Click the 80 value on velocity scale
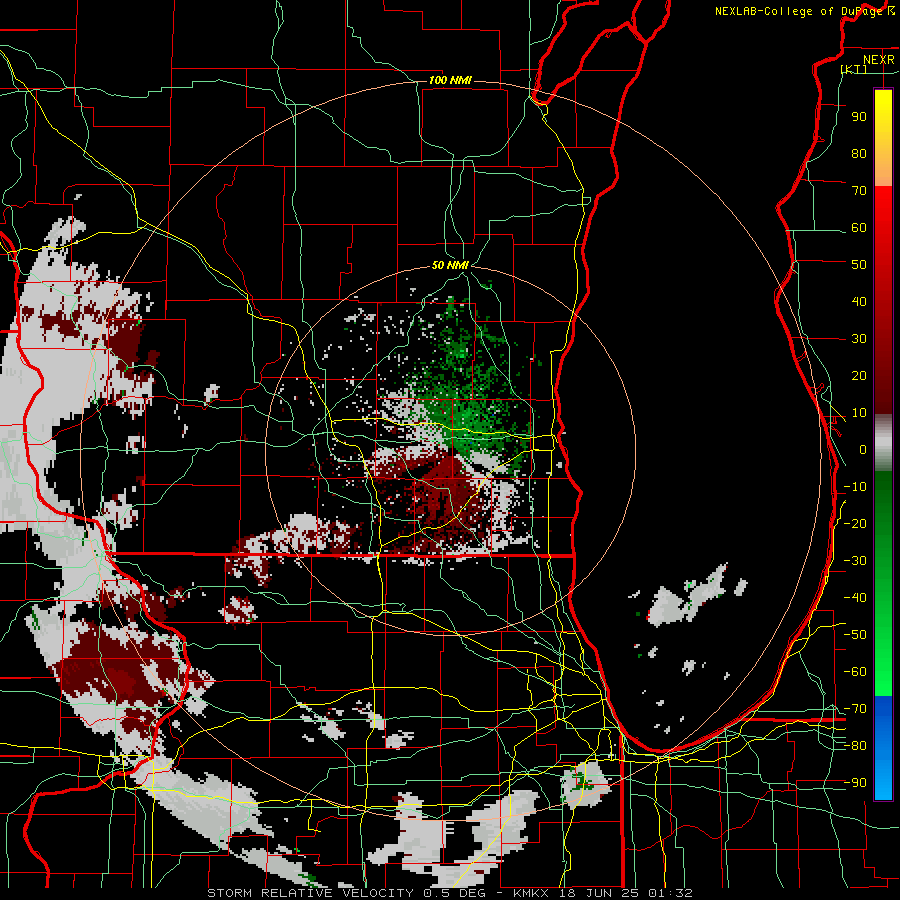Screen dimensions: 900x900 (x=859, y=154)
